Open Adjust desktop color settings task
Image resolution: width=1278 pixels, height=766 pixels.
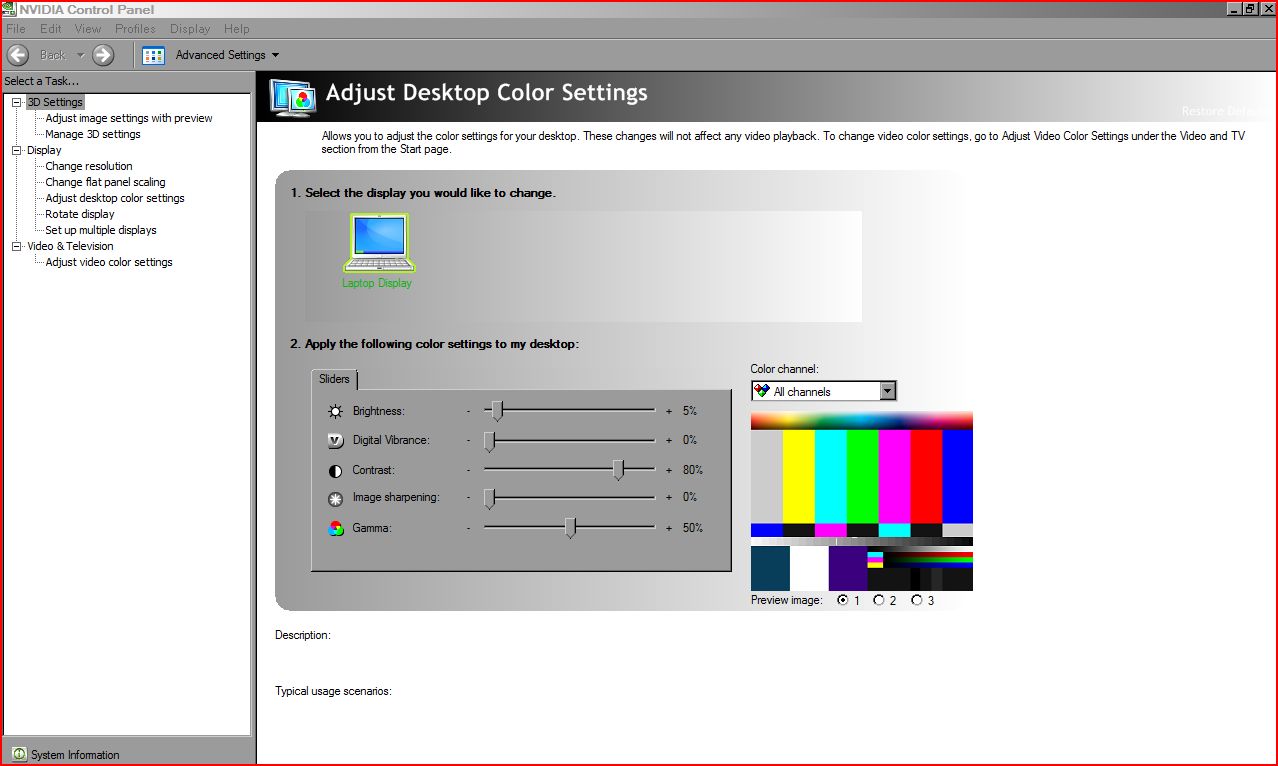[115, 198]
